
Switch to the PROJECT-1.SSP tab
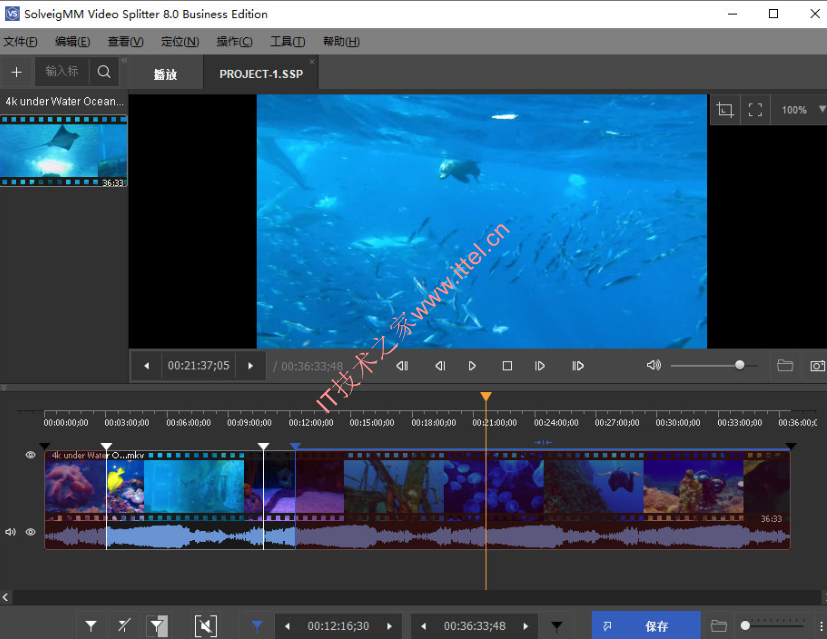261,74
